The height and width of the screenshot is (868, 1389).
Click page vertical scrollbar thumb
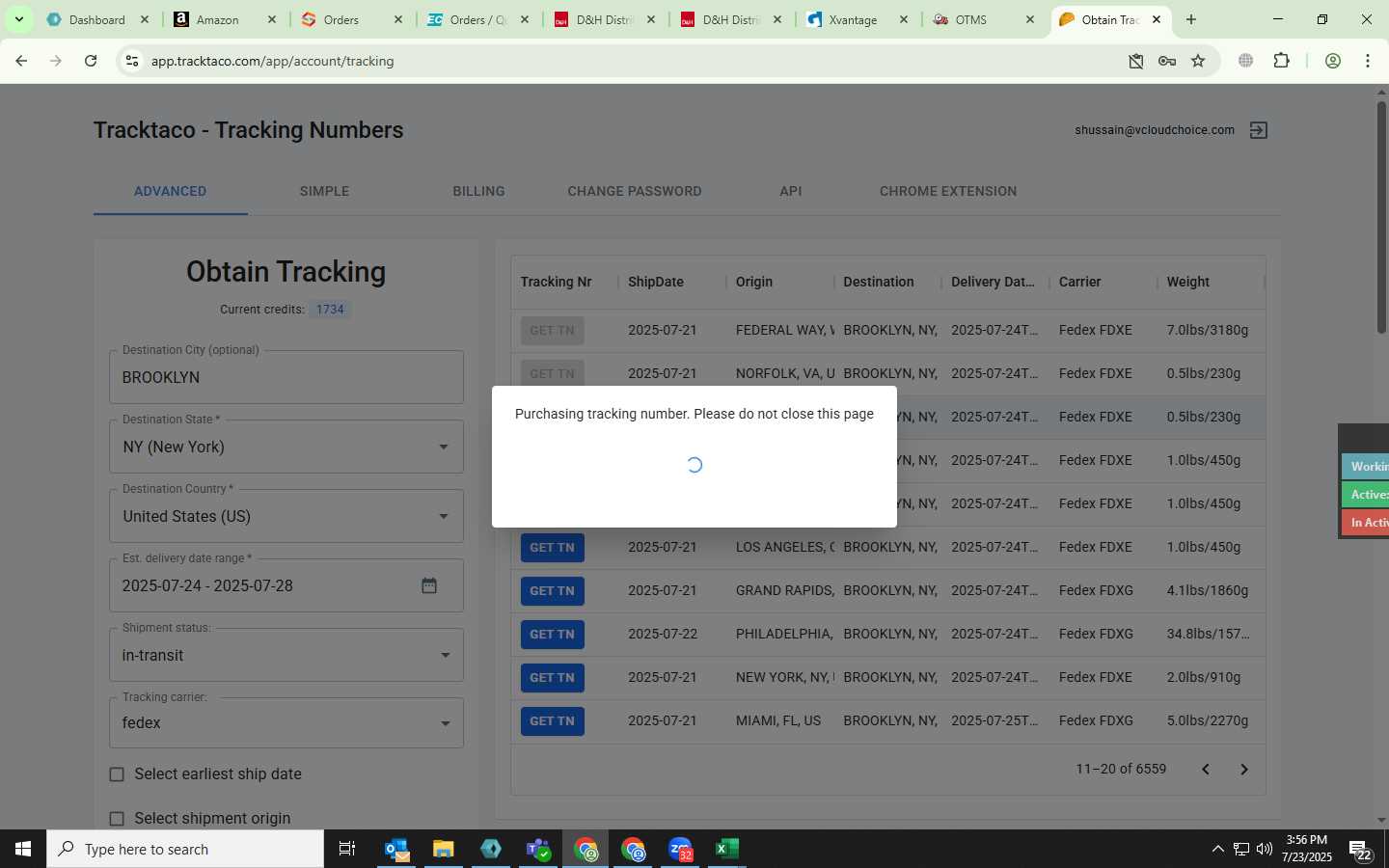1381,217
